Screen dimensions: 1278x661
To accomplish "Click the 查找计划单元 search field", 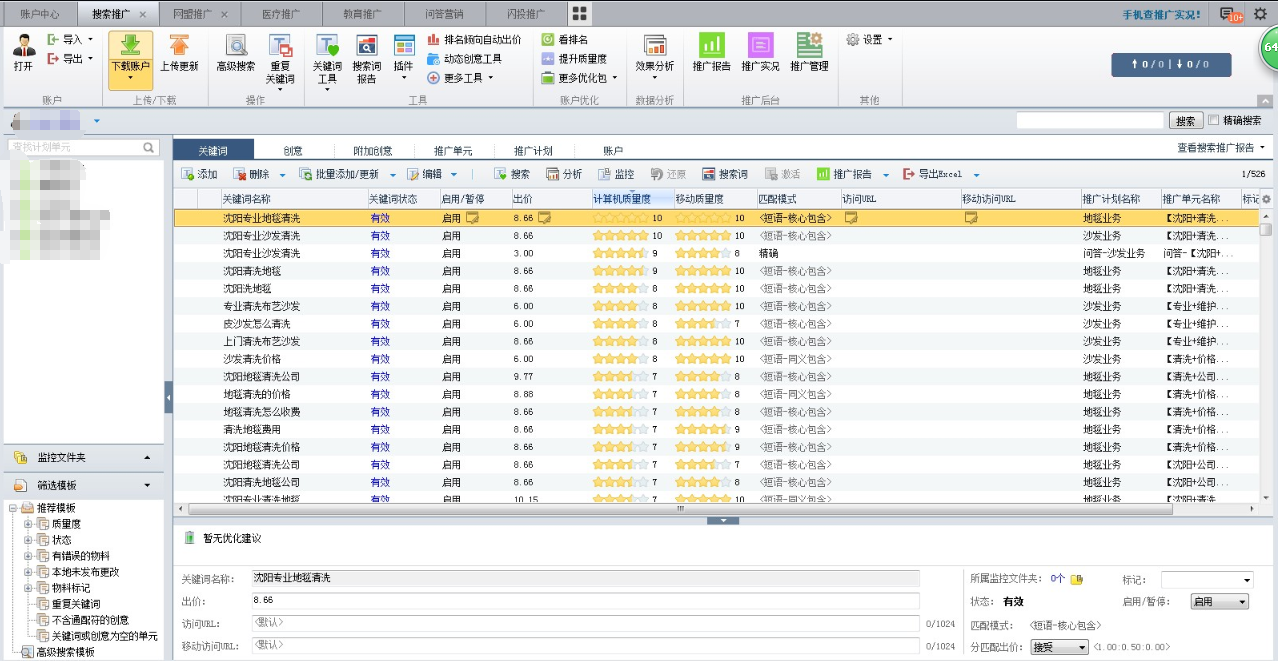I will point(75,147).
